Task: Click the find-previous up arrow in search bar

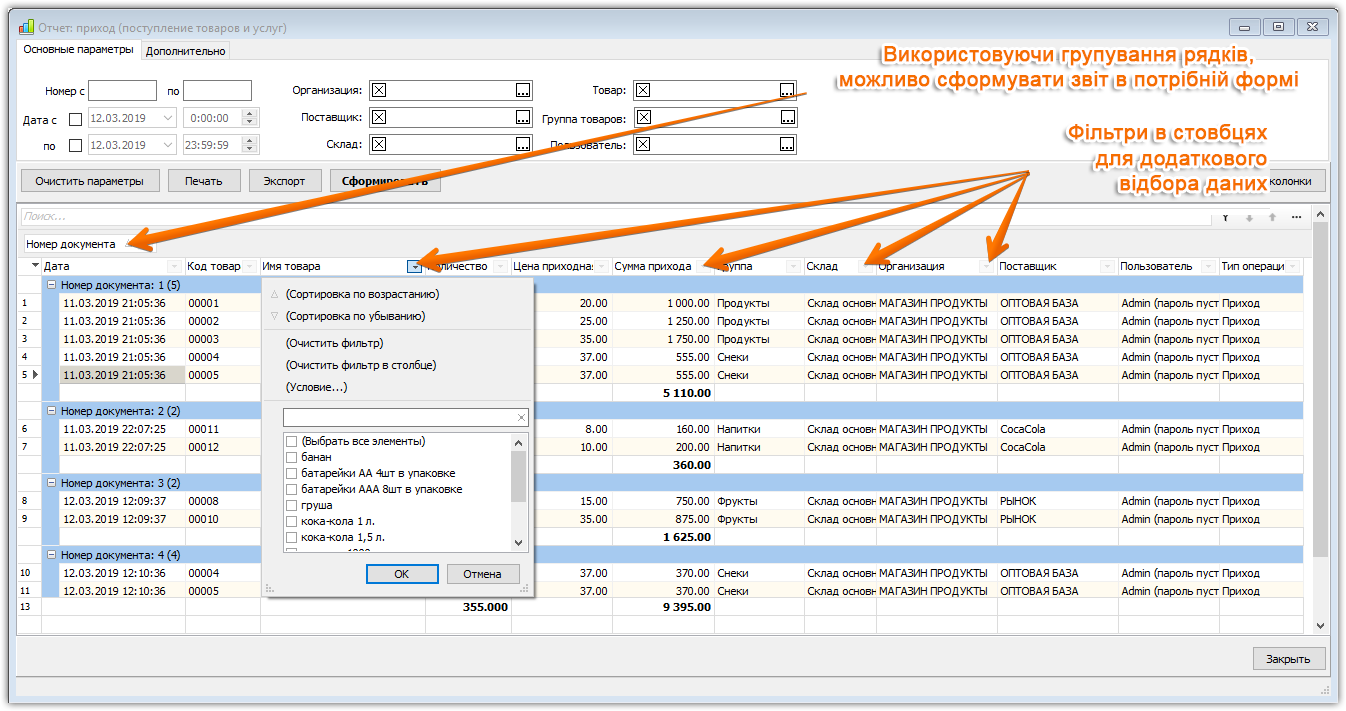Action: (1272, 216)
